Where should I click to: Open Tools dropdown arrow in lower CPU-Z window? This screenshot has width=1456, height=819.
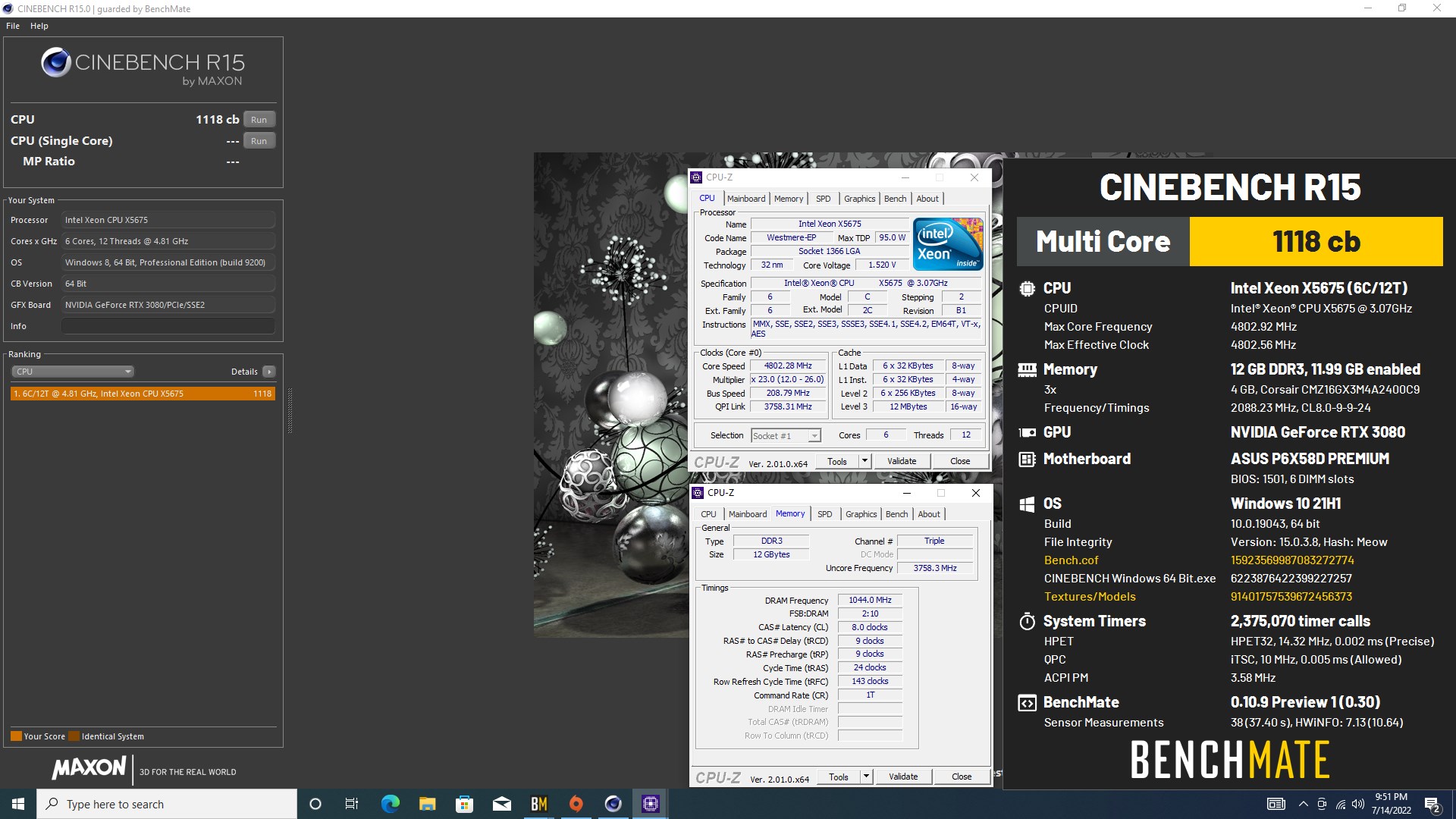865,777
